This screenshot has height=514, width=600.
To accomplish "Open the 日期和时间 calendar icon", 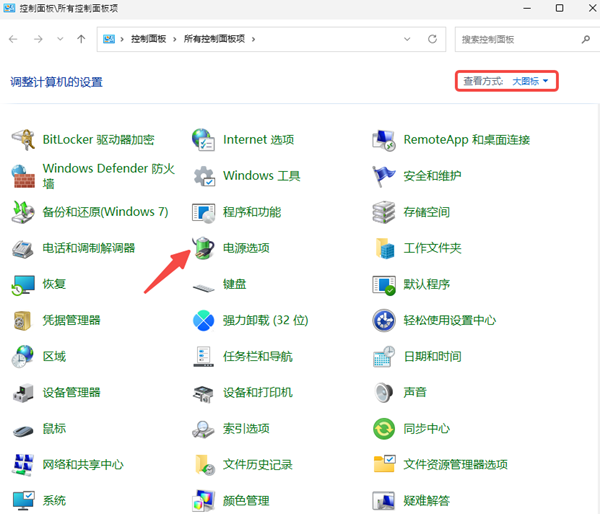I will (x=385, y=356).
